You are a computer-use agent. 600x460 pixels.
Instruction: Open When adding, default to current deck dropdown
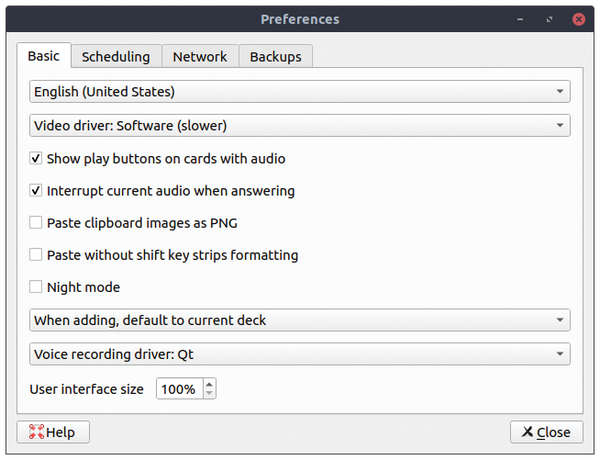point(300,320)
